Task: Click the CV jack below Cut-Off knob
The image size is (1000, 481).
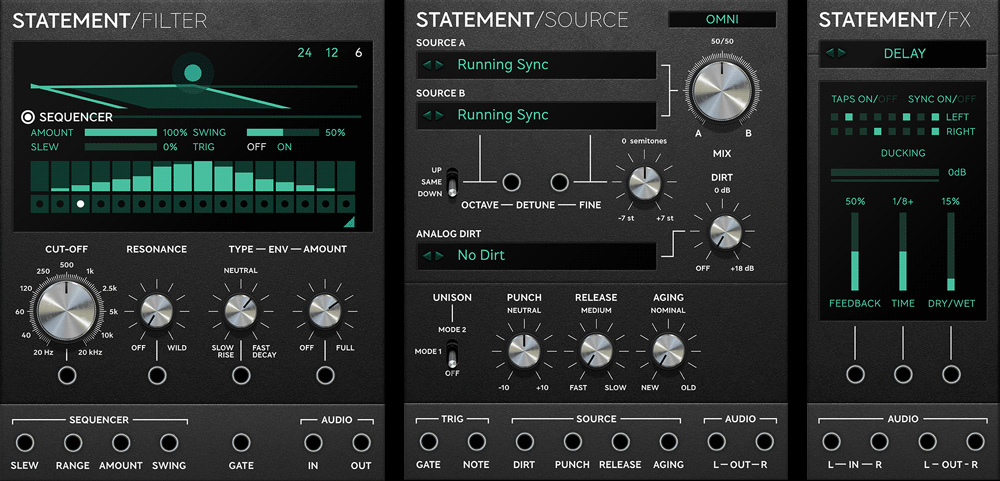Action: (67, 375)
